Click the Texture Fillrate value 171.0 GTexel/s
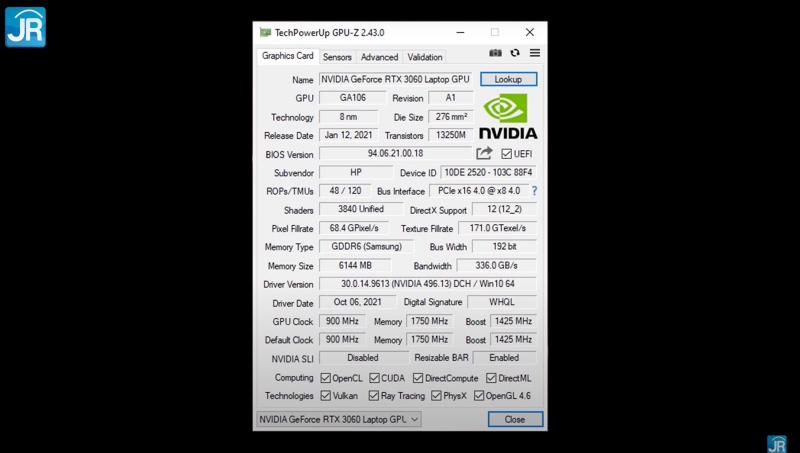Viewport: 800px width, 453px height. [x=497, y=228]
